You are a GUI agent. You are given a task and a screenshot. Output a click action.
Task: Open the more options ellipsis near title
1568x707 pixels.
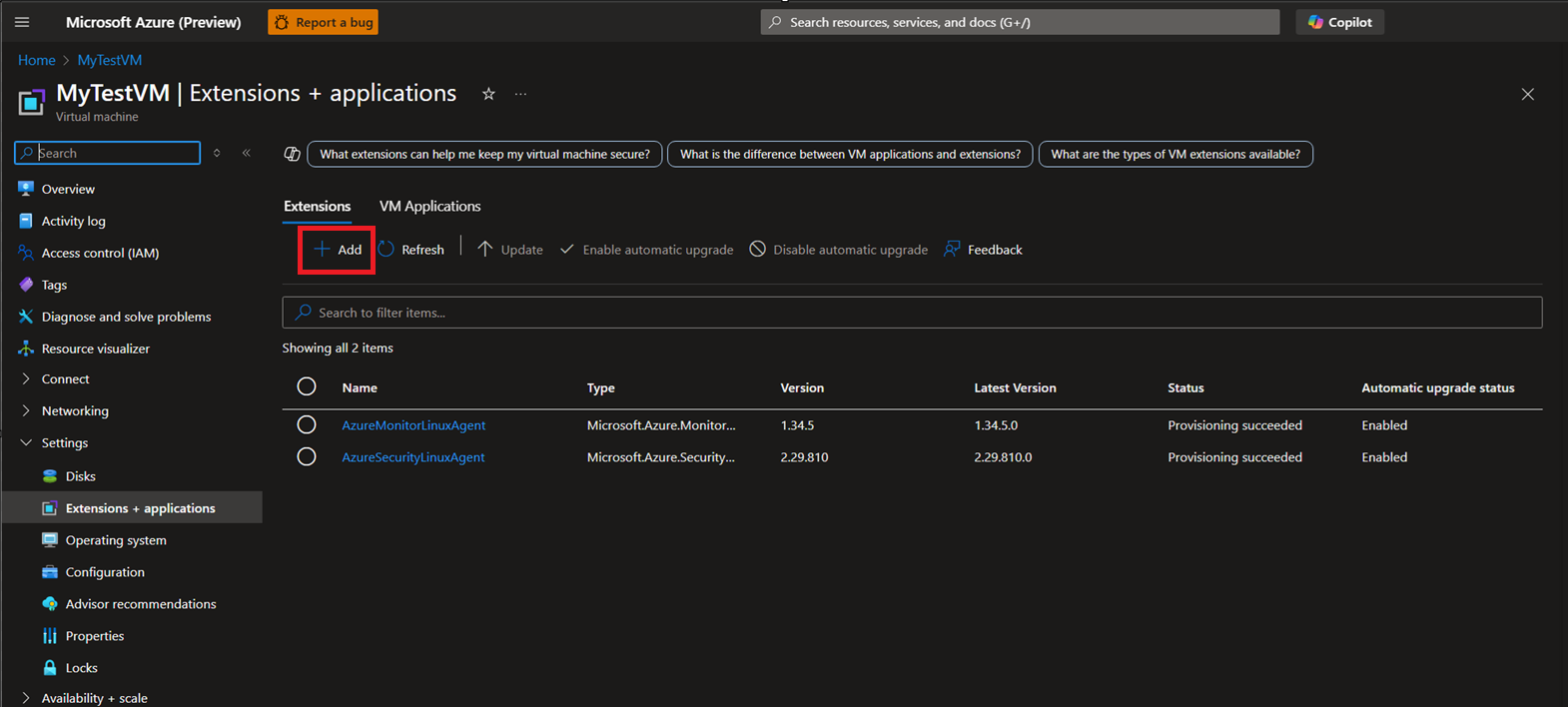point(520,94)
